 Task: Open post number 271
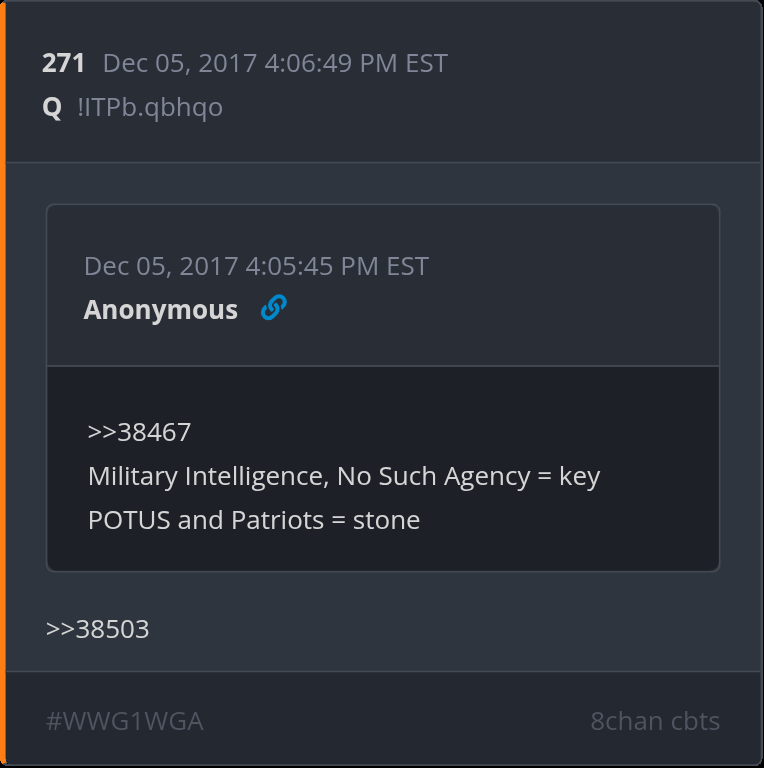63,64
